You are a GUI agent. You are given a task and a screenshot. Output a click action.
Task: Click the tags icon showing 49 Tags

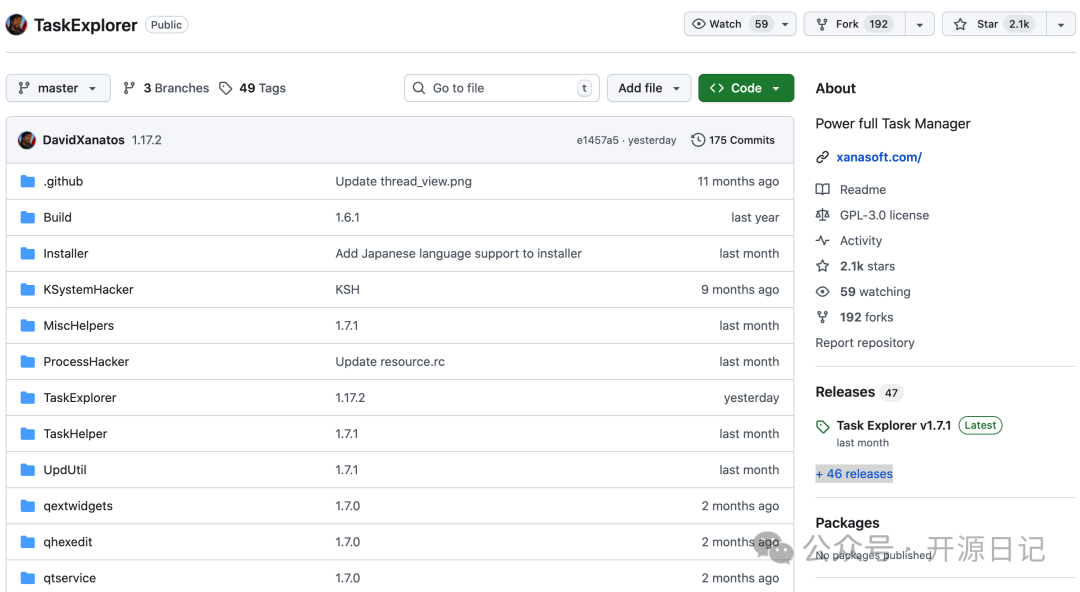tap(226, 88)
